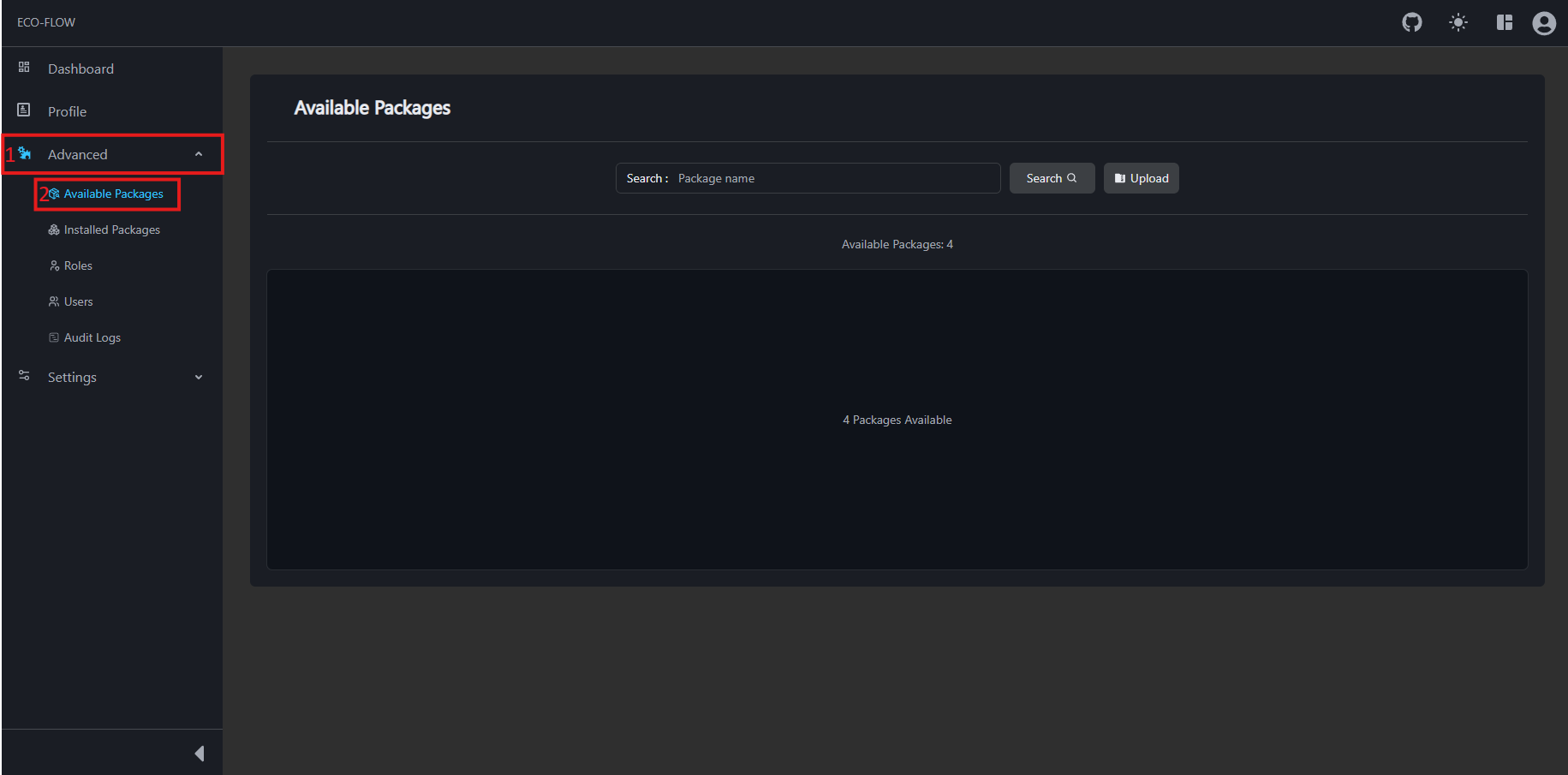Click the Users group icon

point(54,301)
